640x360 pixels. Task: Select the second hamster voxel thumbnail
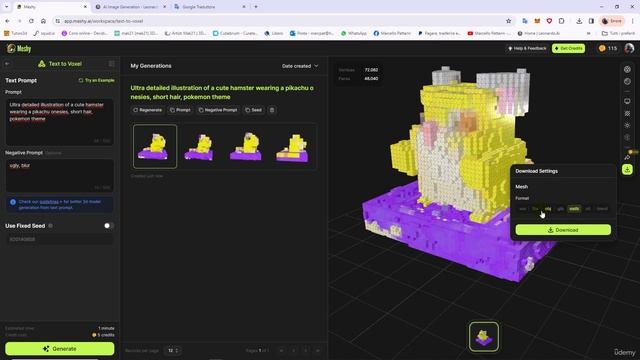click(x=199, y=147)
